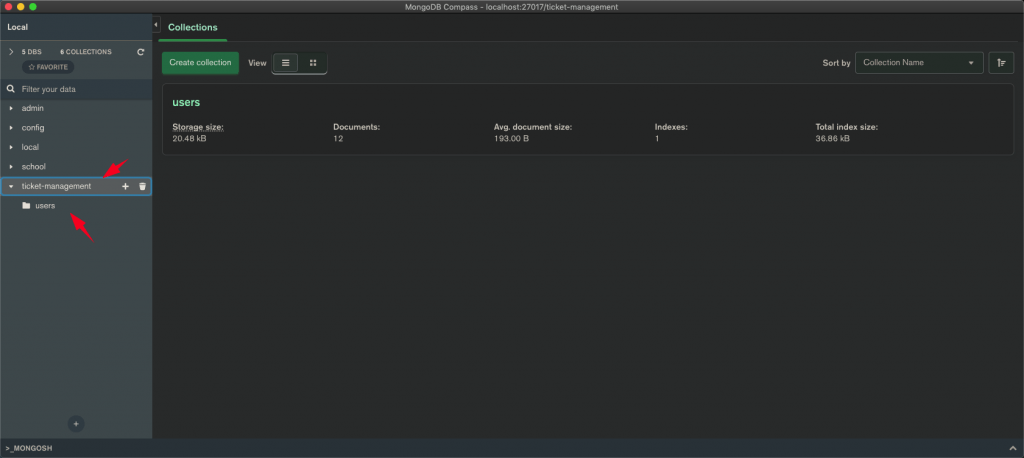Expand the config database

[11, 128]
